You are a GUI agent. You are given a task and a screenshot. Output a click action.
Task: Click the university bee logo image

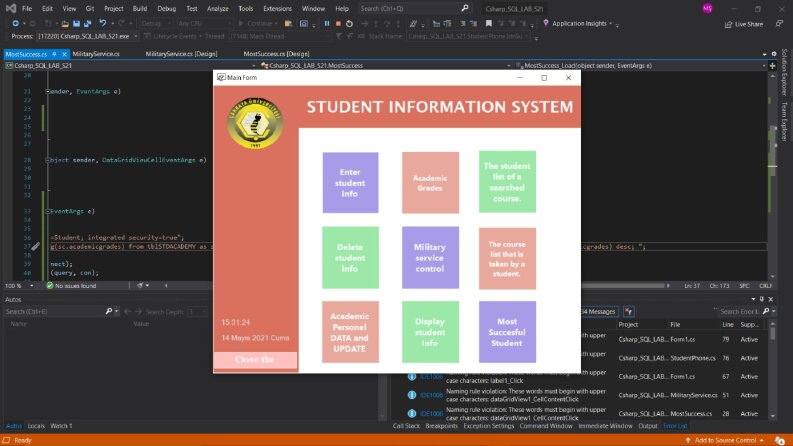coord(255,123)
